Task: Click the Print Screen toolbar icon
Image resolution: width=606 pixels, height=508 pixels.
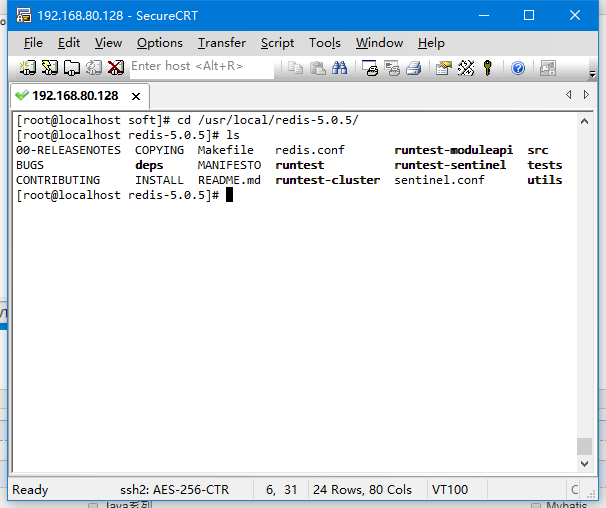Action: (x=370, y=68)
